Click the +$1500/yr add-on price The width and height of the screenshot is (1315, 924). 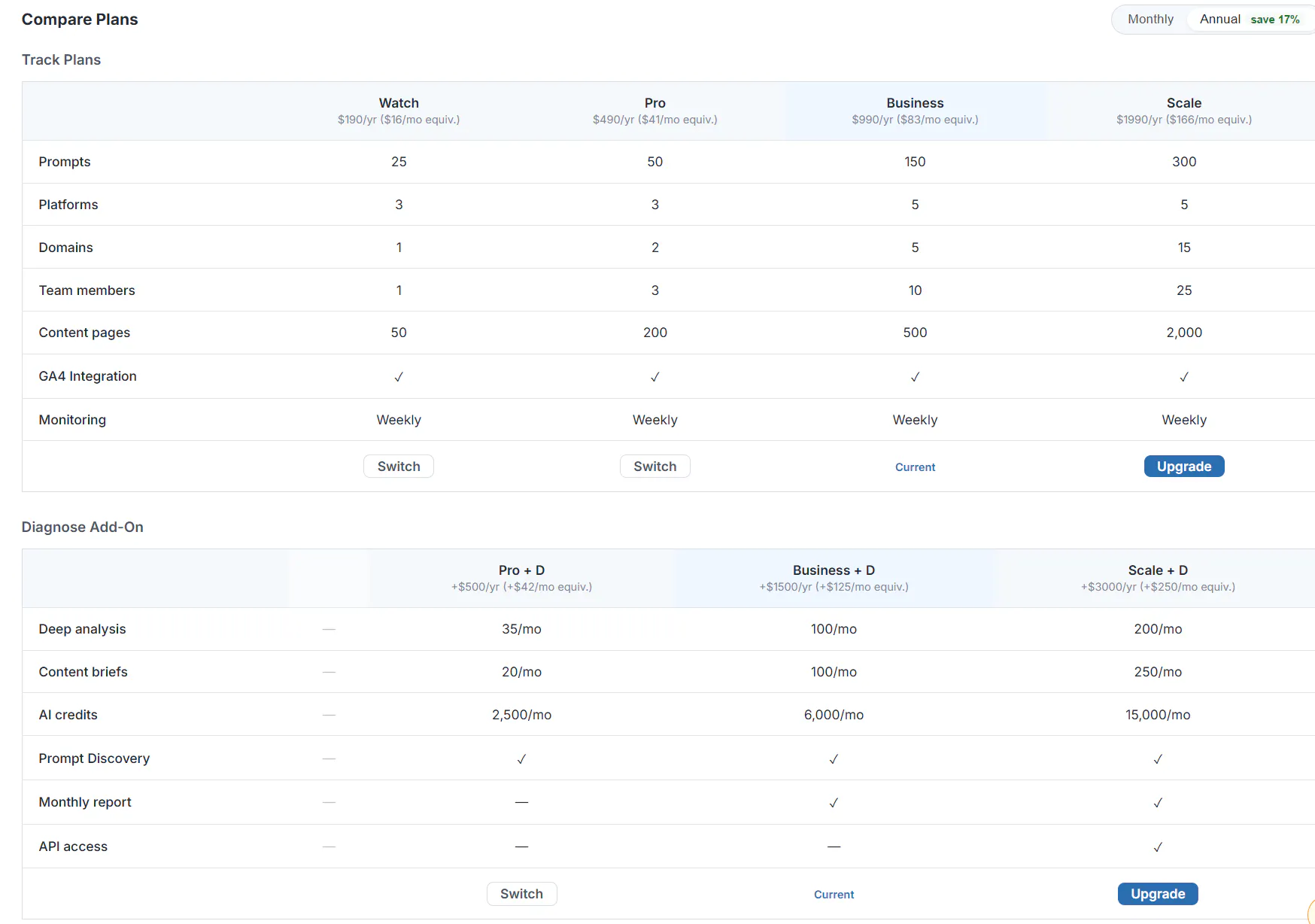(834, 587)
